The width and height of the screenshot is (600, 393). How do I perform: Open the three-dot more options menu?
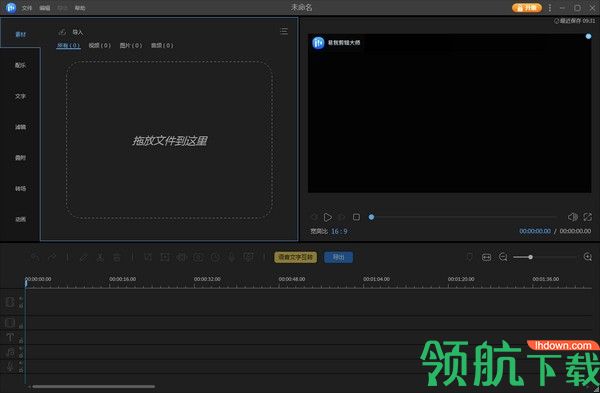tap(550, 8)
